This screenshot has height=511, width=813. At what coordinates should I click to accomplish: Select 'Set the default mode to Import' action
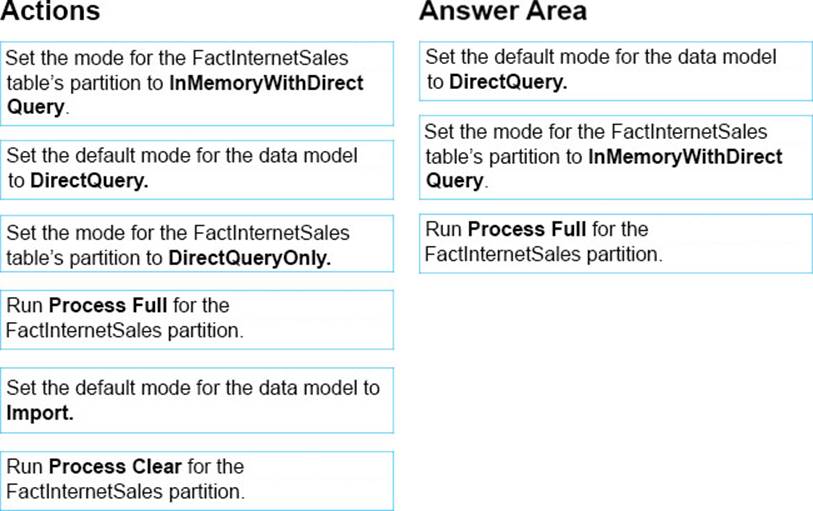tap(197, 400)
